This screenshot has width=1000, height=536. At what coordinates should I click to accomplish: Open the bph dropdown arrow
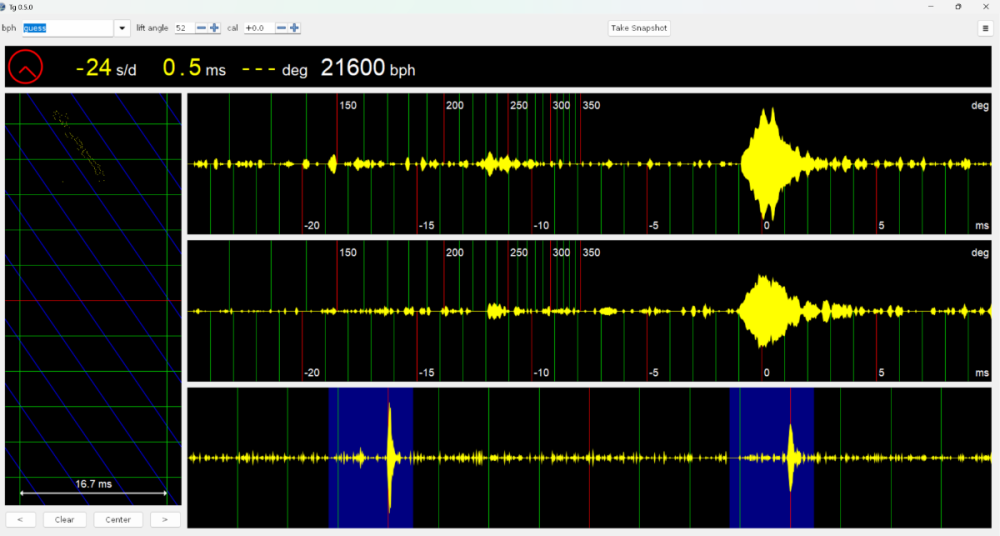pyautogui.click(x=122, y=28)
